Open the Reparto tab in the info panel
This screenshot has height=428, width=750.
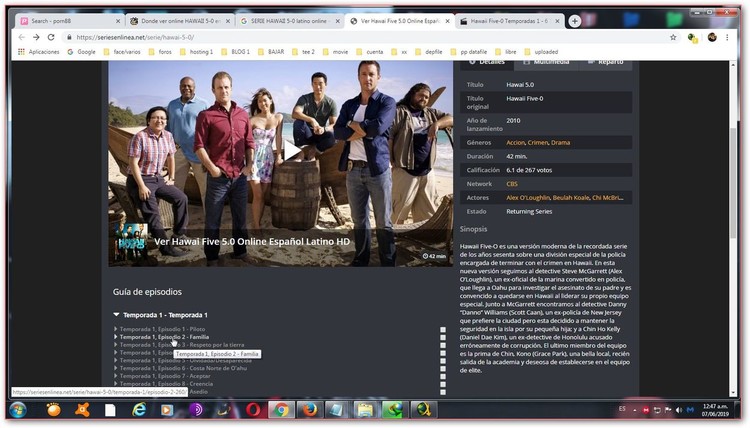606,62
